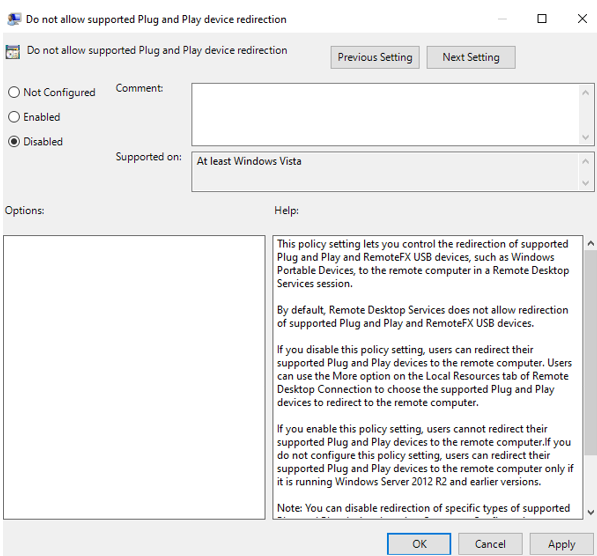Click Supported on box scroll down arrow
Screen dimensions: 597x556
[586, 183]
